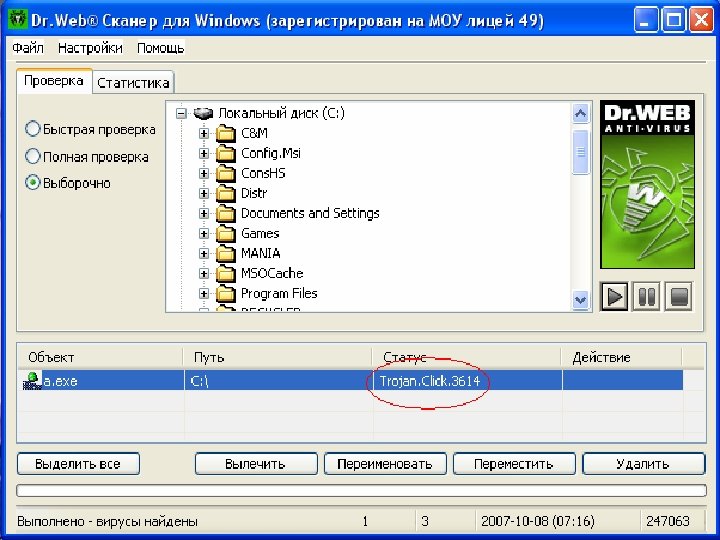Click the Local disk (C:) drive icon

pyautogui.click(x=203, y=113)
